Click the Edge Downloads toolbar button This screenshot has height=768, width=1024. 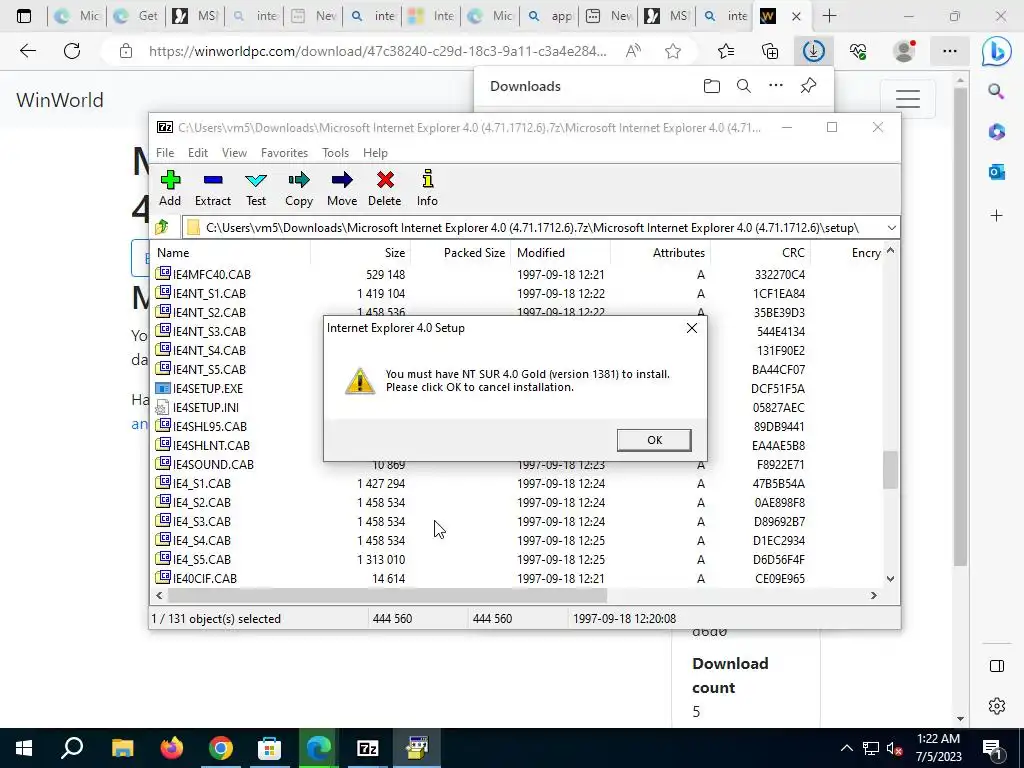click(x=814, y=51)
